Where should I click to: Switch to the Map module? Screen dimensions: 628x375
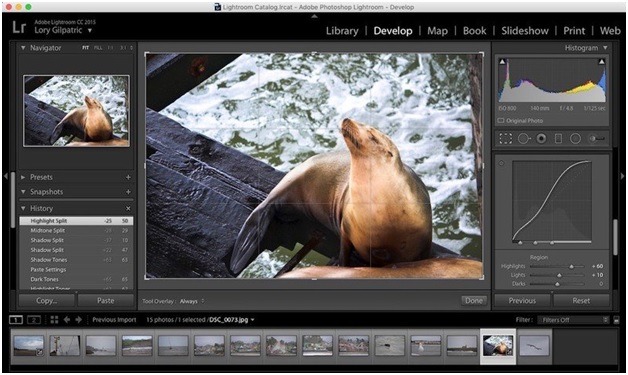[437, 31]
